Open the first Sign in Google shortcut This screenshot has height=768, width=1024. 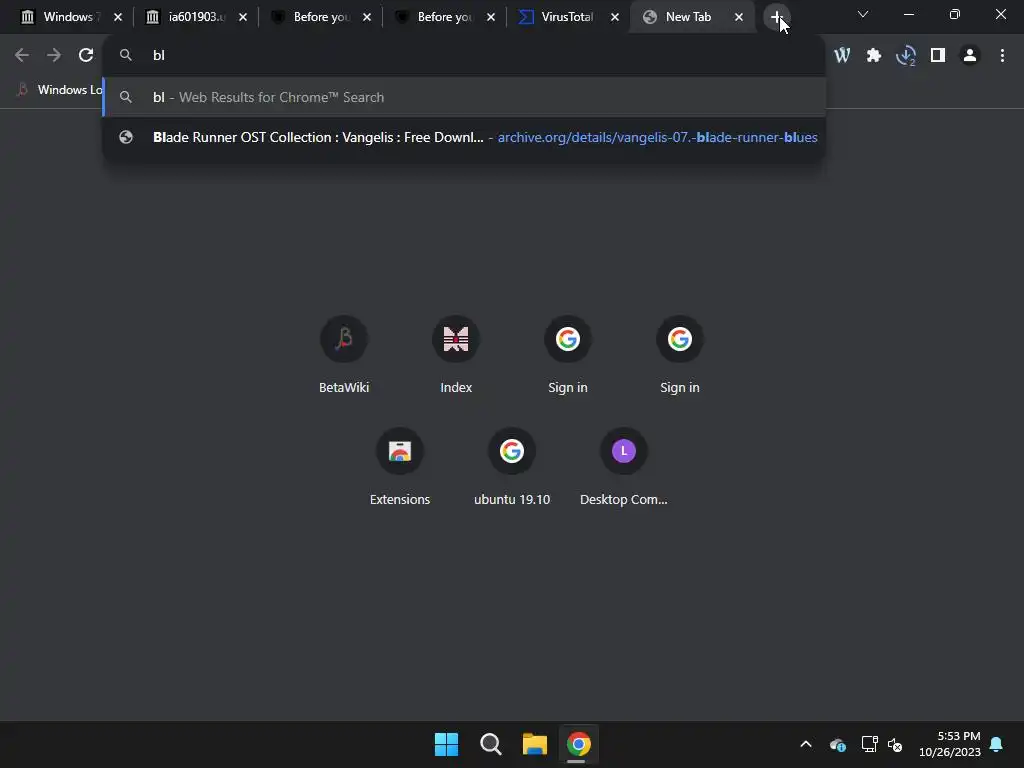pos(568,355)
